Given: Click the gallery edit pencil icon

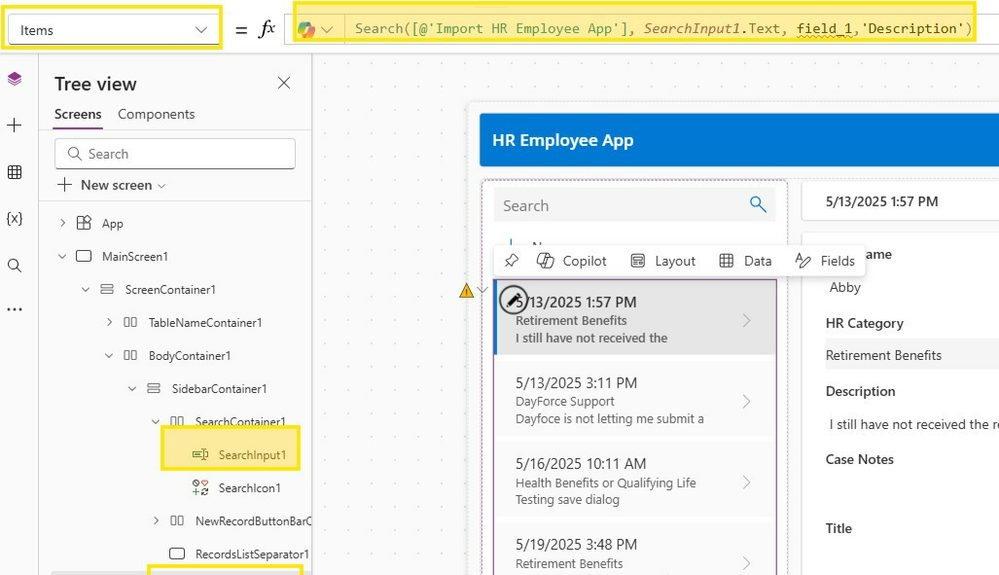Looking at the screenshot, I should pyautogui.click(x=513, y=300).
